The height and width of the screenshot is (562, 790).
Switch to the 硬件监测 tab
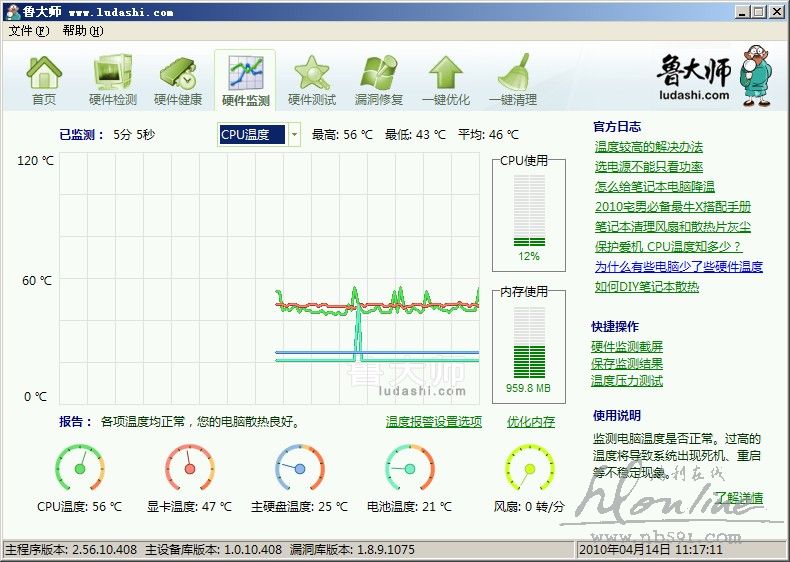pos(245,80)
